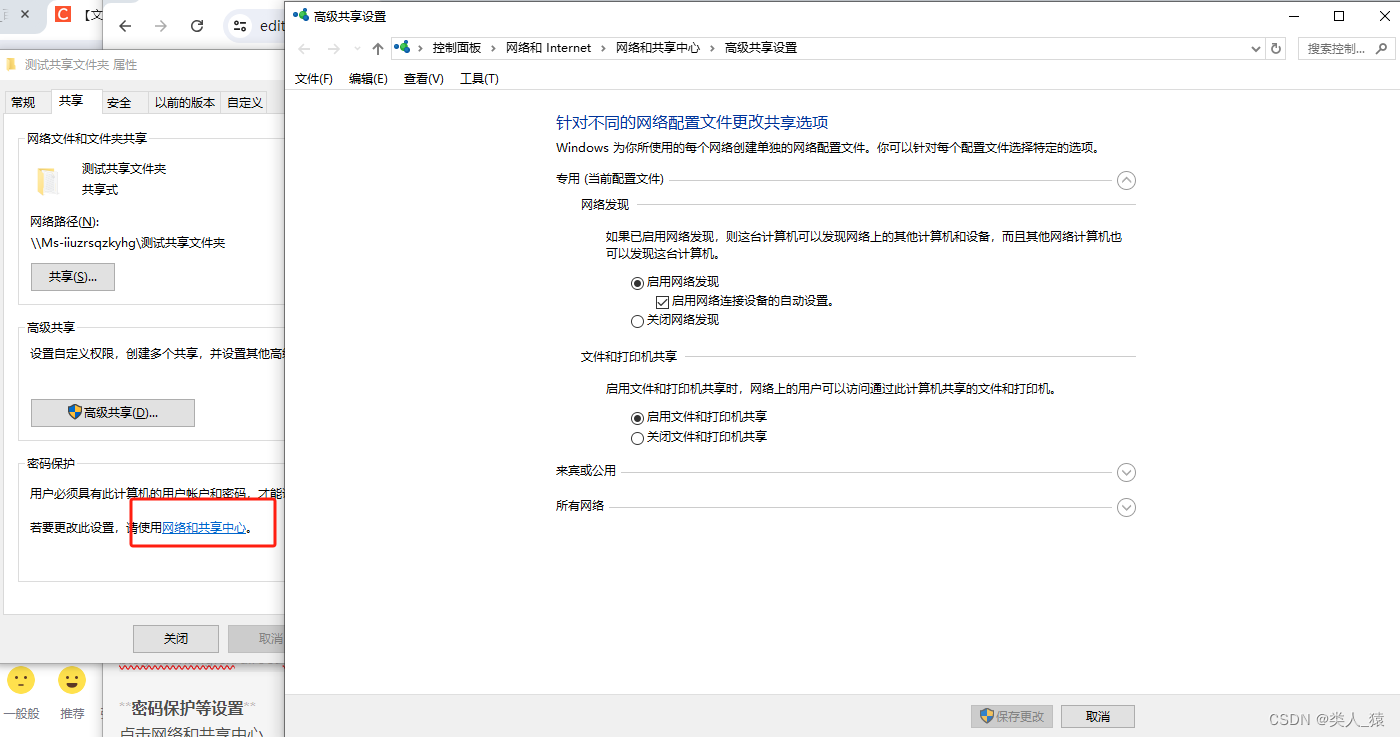Switch to 常规 tab in properties dialog
The height and width of the screenshot is (737, 1400).
(x=24, y=102)
